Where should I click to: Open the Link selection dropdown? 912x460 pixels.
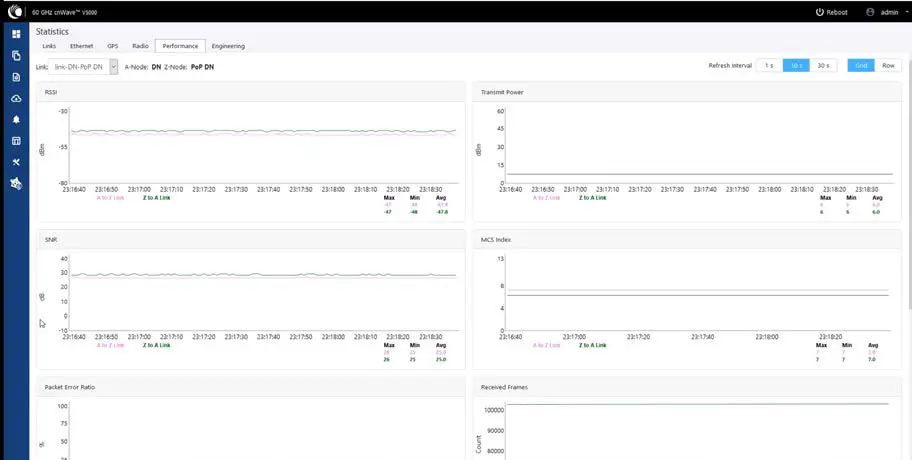pos(83,67)
